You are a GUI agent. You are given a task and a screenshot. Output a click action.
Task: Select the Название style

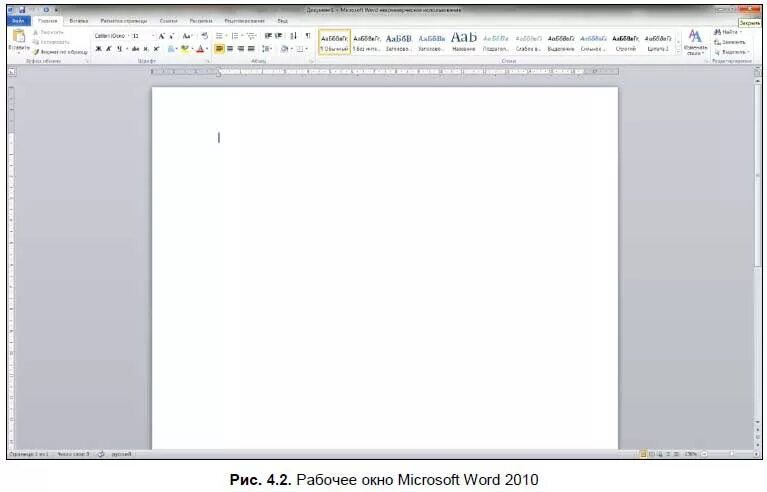pos(464,42)
